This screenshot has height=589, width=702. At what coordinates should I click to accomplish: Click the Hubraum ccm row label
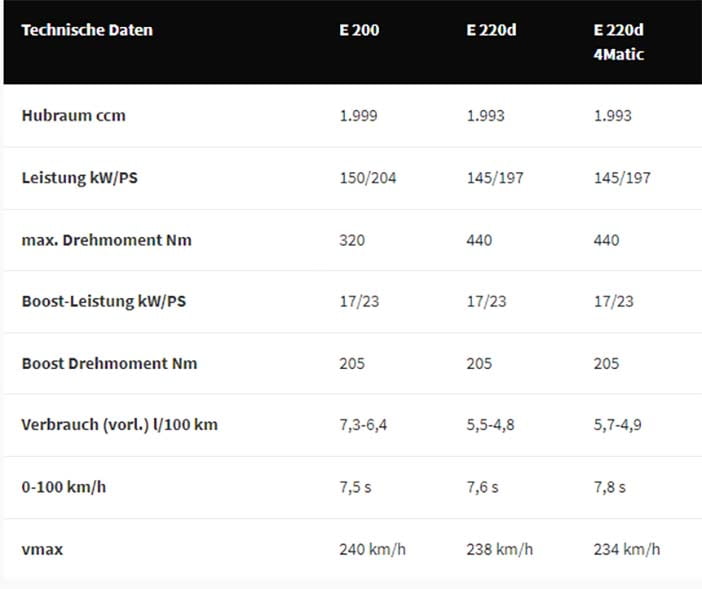(73, 115)
